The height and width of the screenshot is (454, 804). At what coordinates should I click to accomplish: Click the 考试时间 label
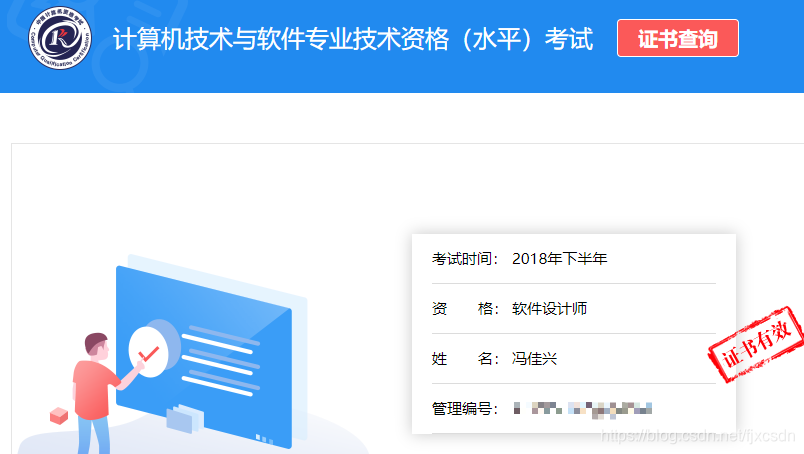(x=465, y=259)
